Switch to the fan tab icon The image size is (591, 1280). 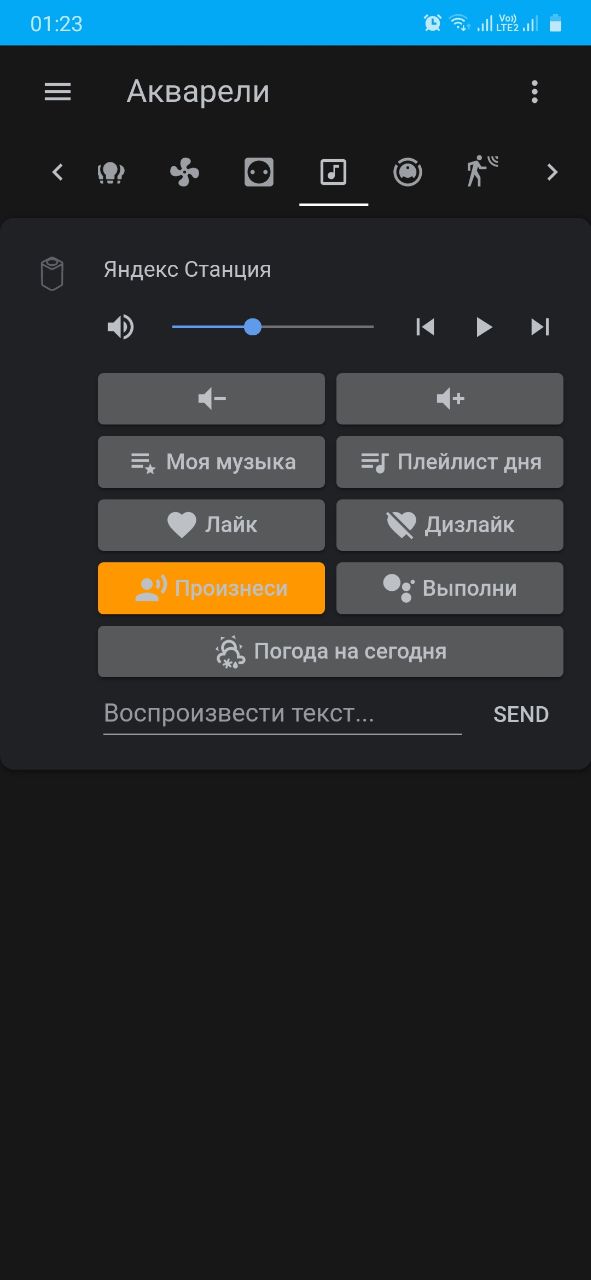coord(185,173)
